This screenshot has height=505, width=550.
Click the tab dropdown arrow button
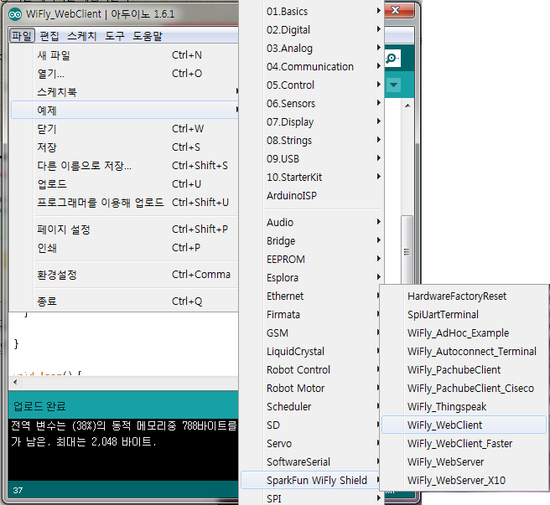[x=394, y=85]
